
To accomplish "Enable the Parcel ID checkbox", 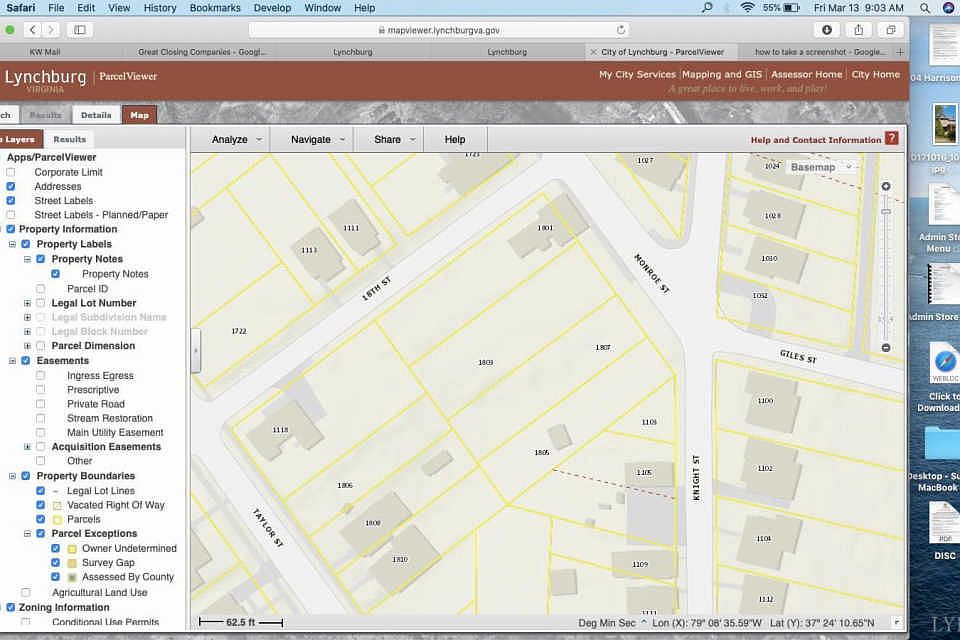I will [x=40, y=288].
